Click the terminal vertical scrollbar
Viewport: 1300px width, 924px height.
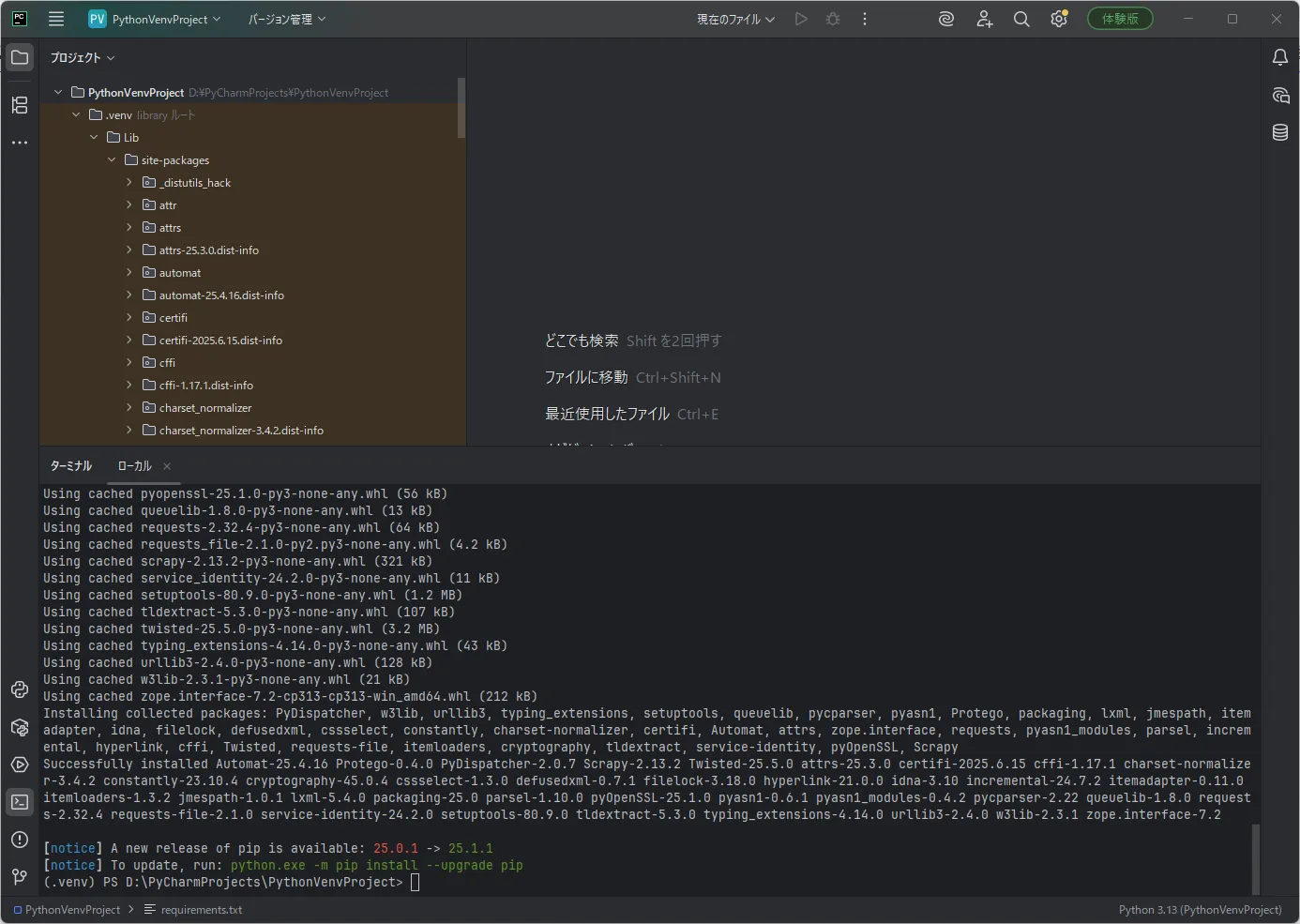click(x=1256, y=858)
